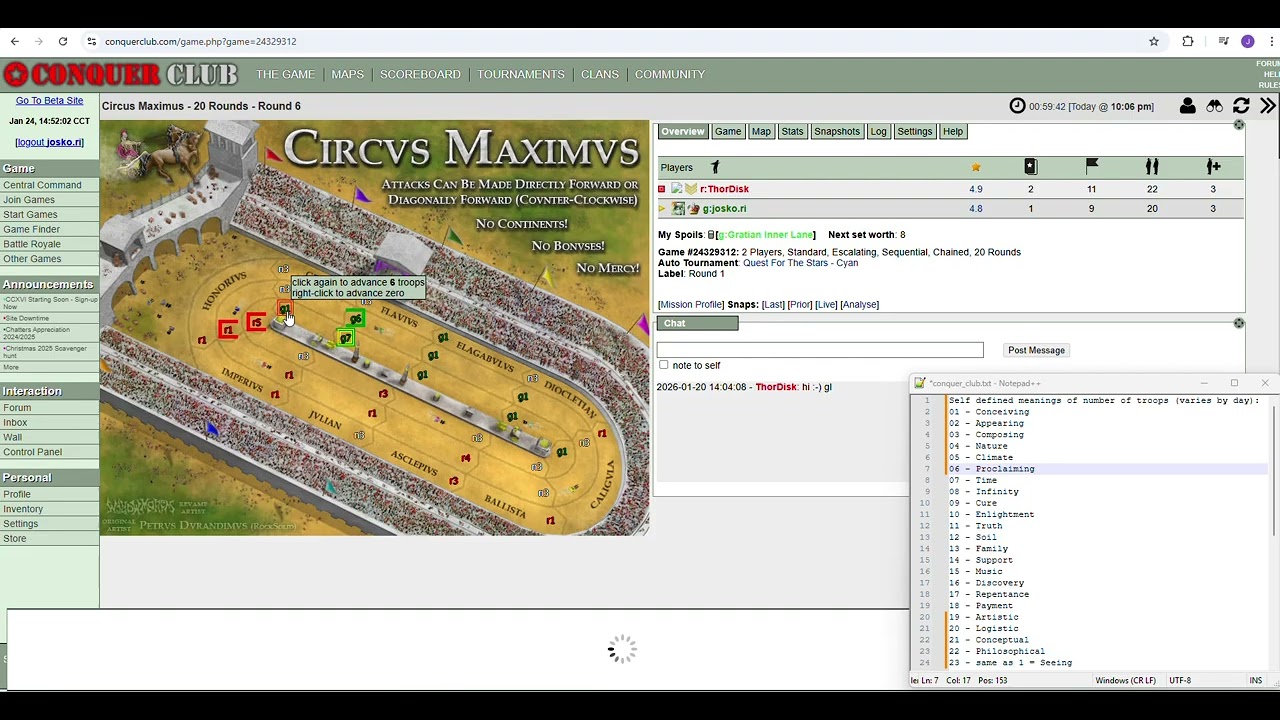Open the TOURNAMENTS menu

click(x=521, y=74)
